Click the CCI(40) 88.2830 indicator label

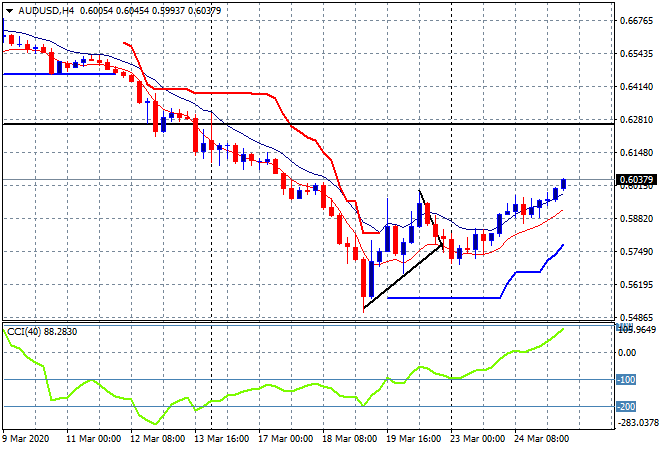tap(42, 332)
